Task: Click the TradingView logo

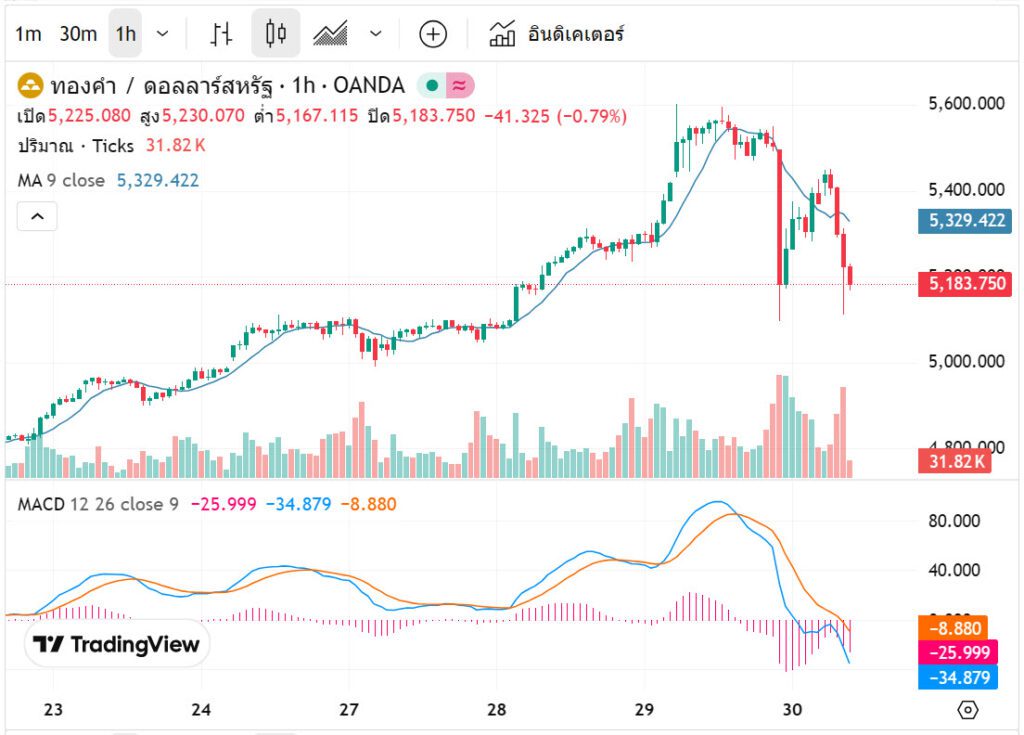Action: pos(116,645)
